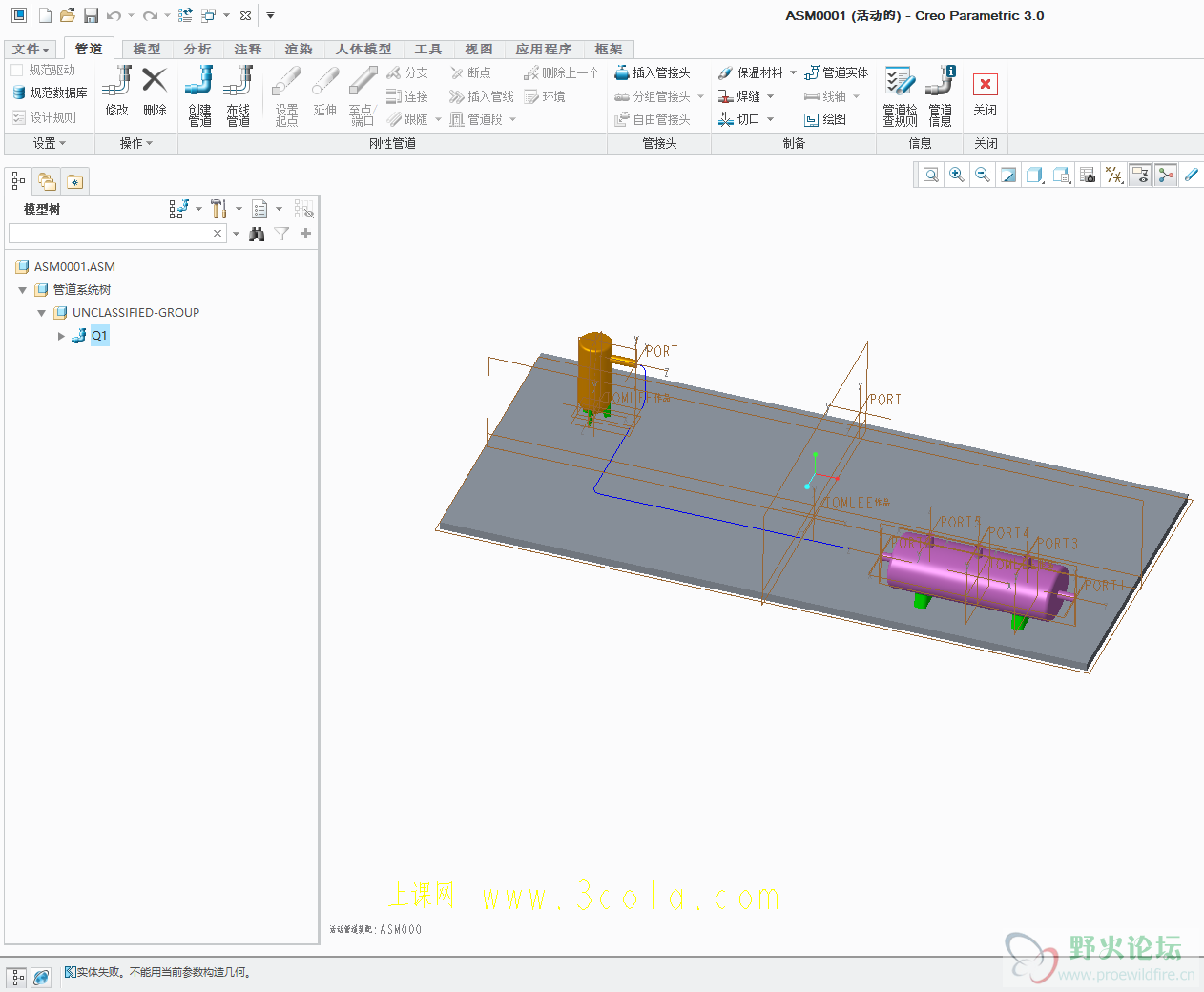Select the Q1 pipeline tree item
Image resolution: width=1204 pixels, height=992 pixels.
99,336
